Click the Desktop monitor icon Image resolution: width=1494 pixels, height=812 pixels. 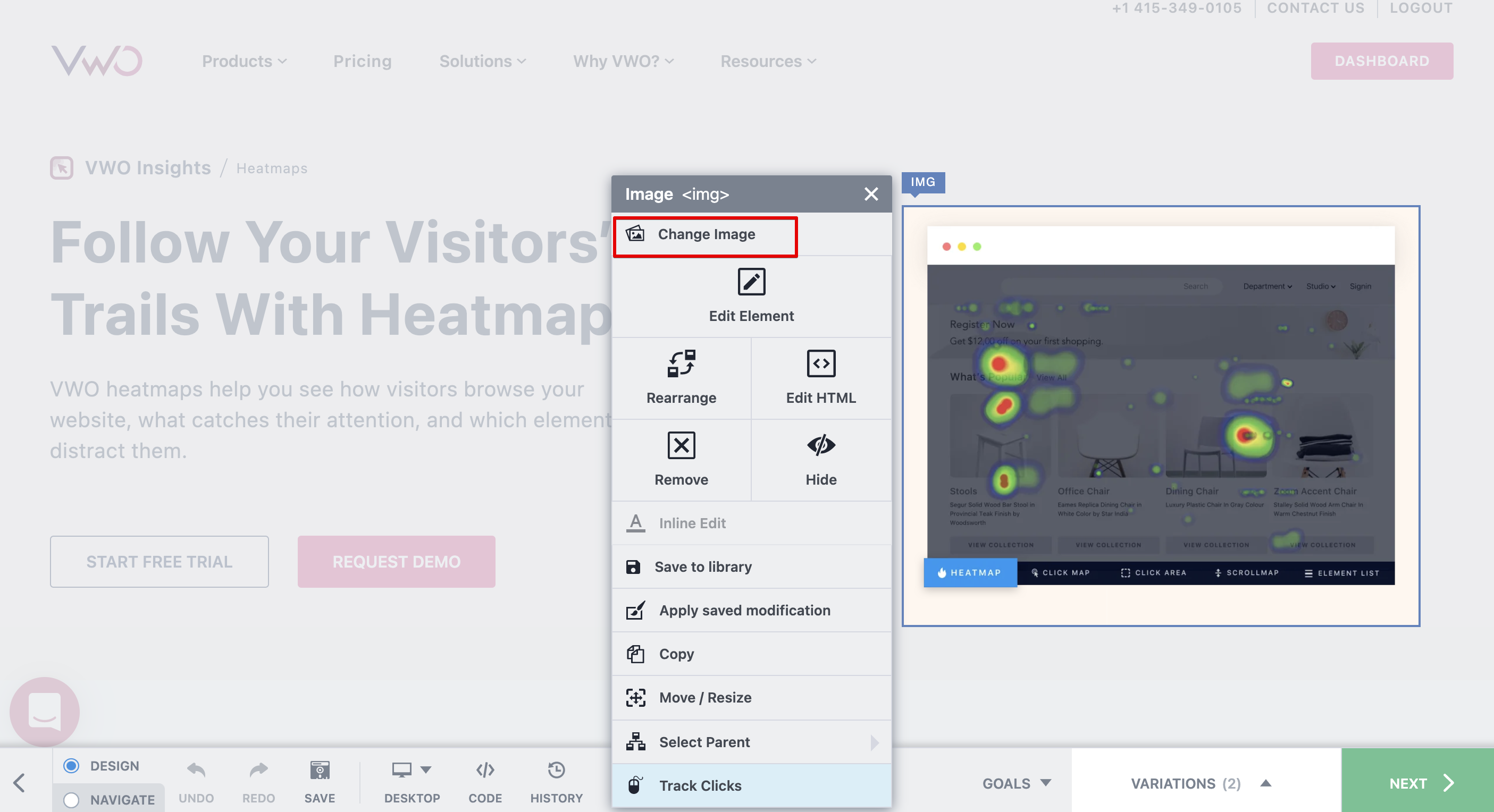(x=401, y=769)
